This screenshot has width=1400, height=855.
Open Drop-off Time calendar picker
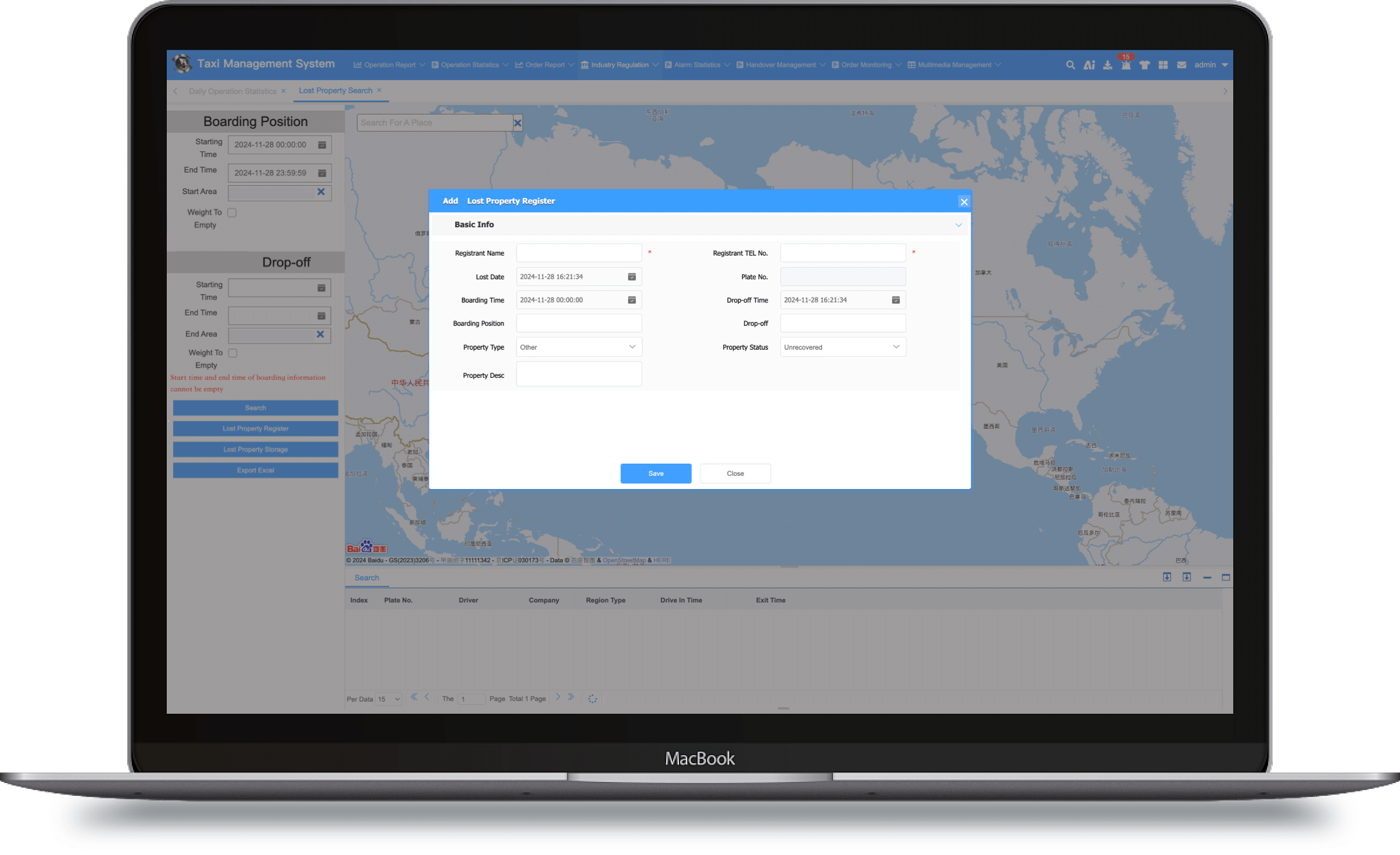tap(895, 300)
